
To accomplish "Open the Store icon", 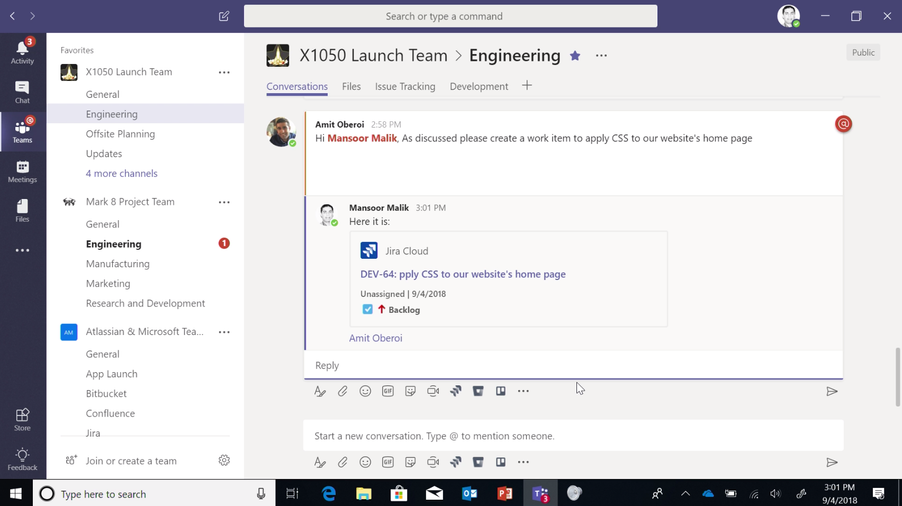I will (x=22, y=419).
